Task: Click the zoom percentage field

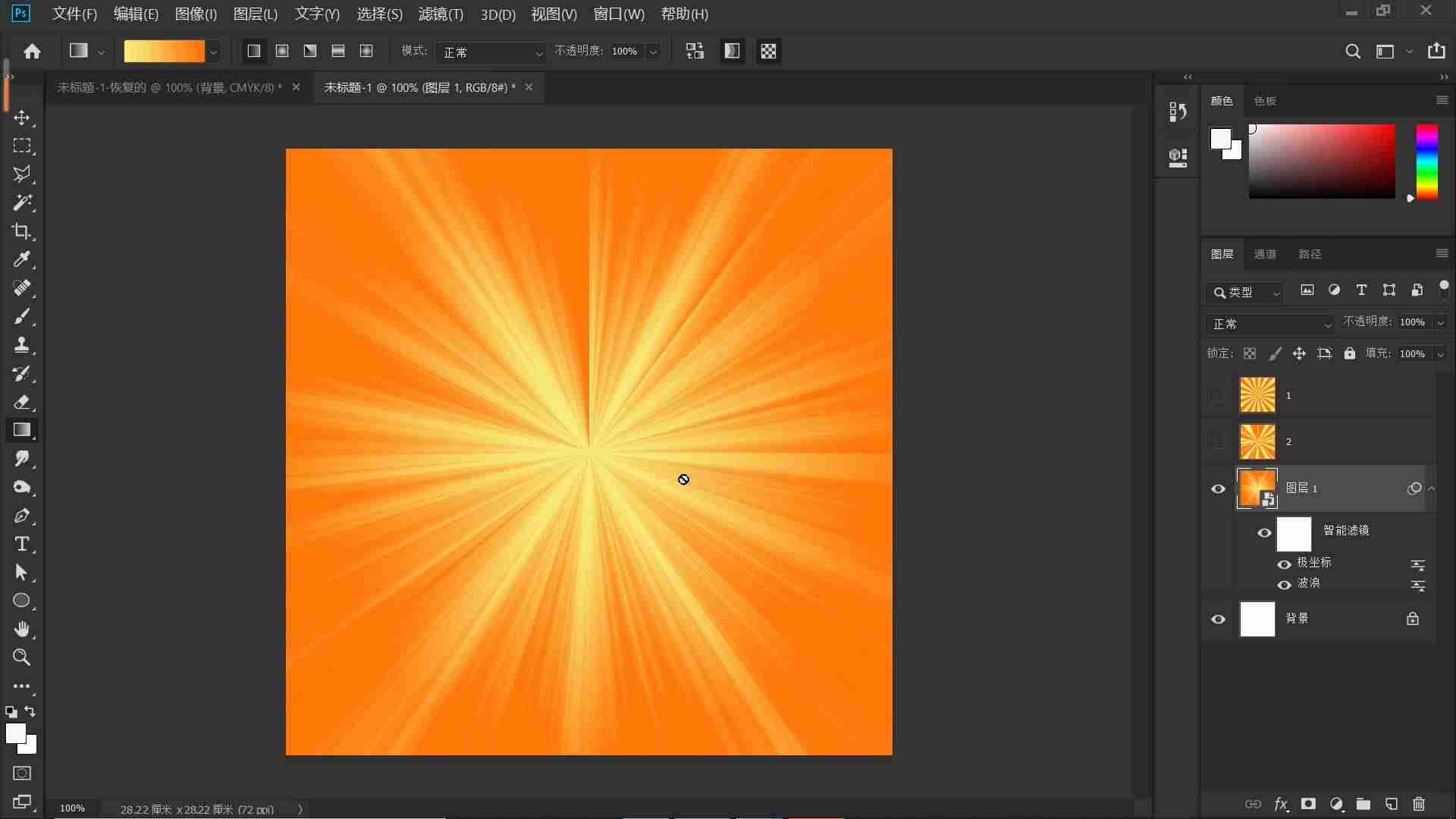Action: (73, 808)
